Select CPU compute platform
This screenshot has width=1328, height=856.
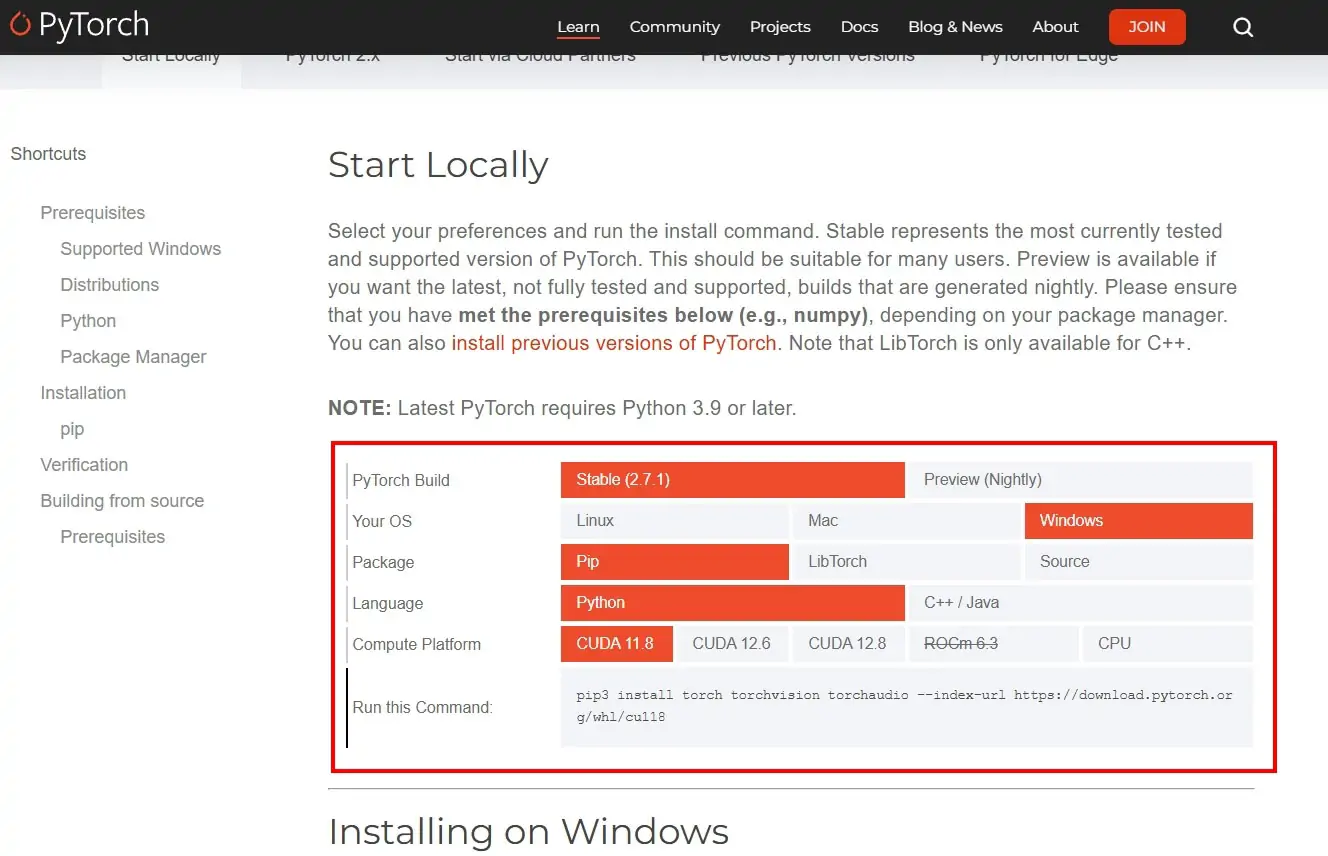click(1166, 644)
